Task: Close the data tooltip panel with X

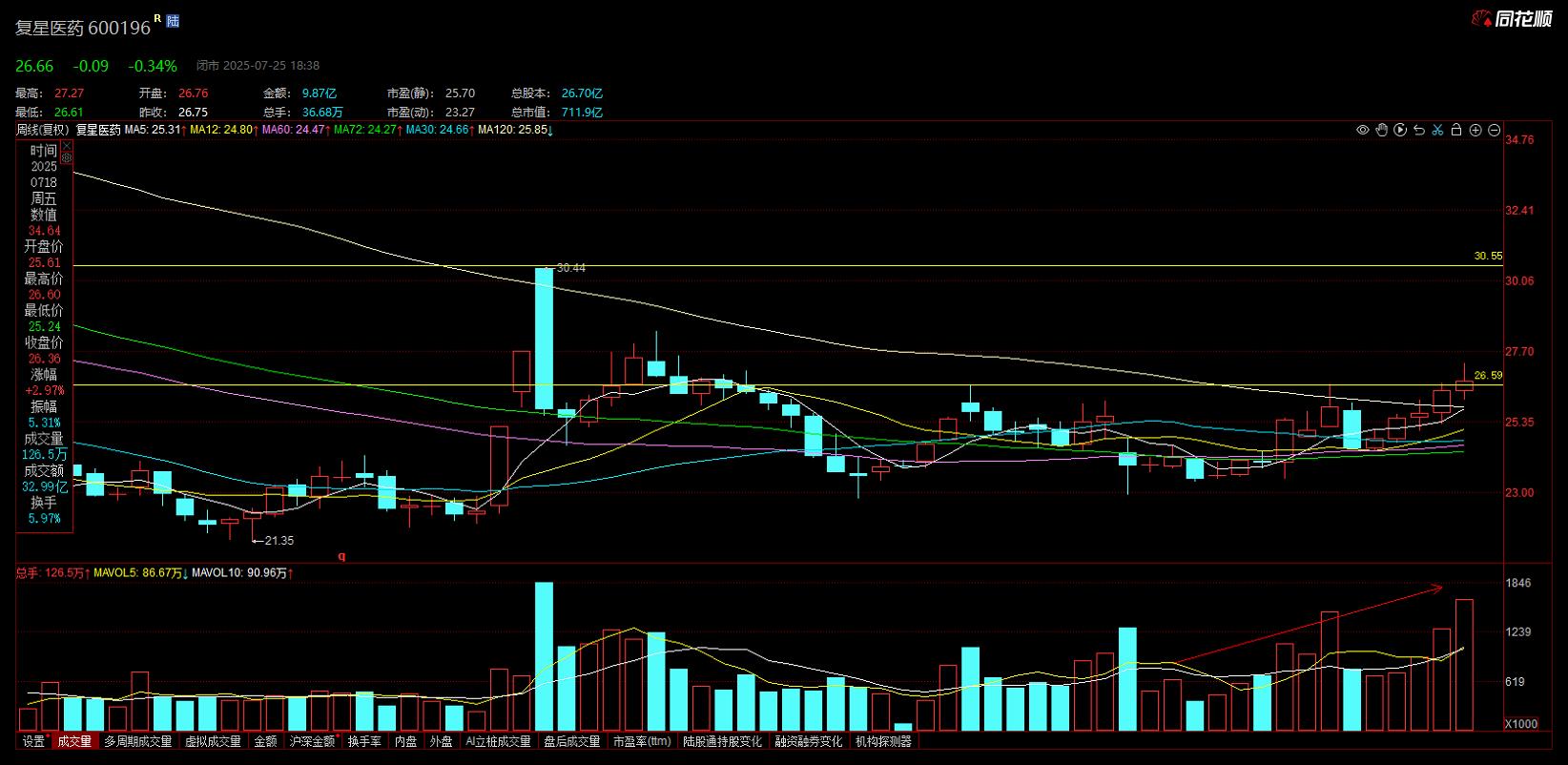Action: click(67, 146)
